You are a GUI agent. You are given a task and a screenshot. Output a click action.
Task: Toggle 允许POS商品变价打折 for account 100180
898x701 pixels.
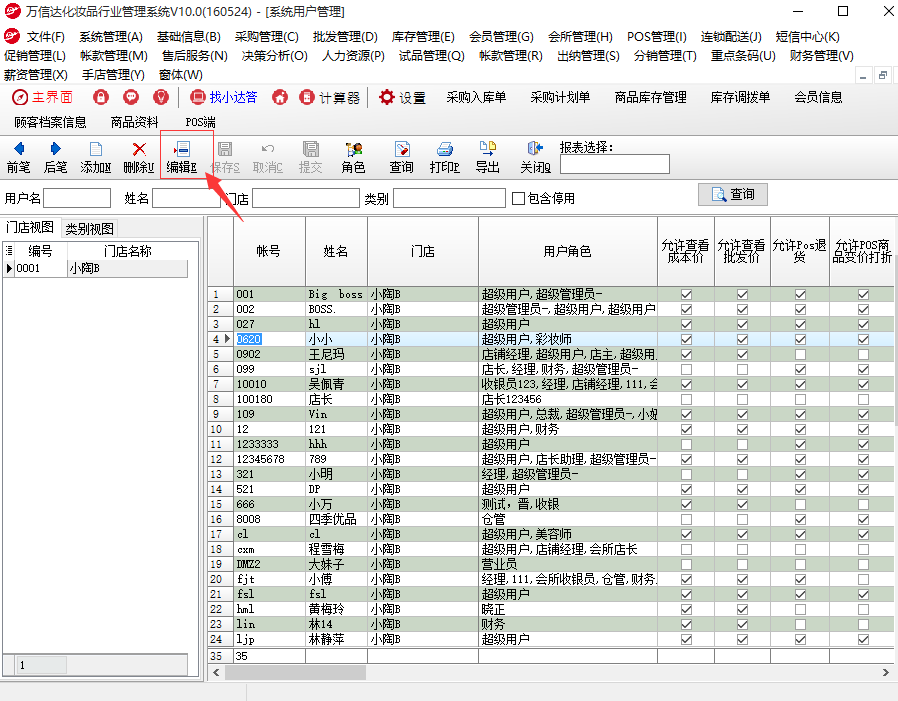(x=863, y=399)
